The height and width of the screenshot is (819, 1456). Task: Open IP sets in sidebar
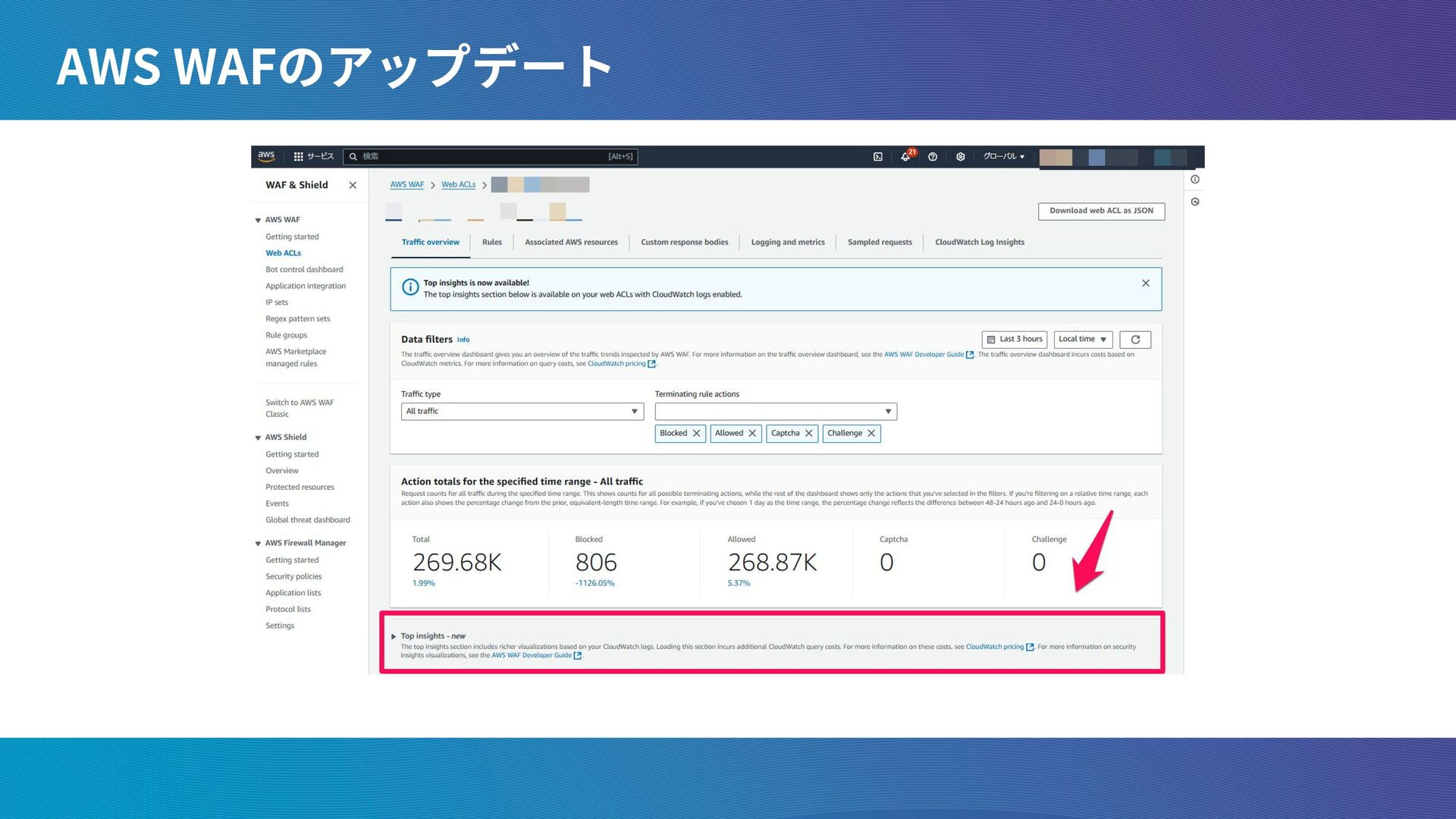pos(277,303)
